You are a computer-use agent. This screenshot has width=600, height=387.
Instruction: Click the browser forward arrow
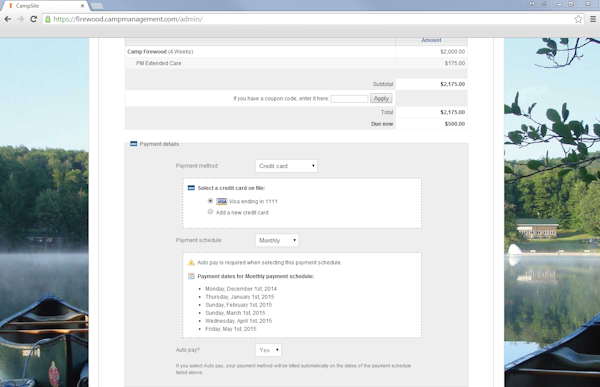coord(21,19)
